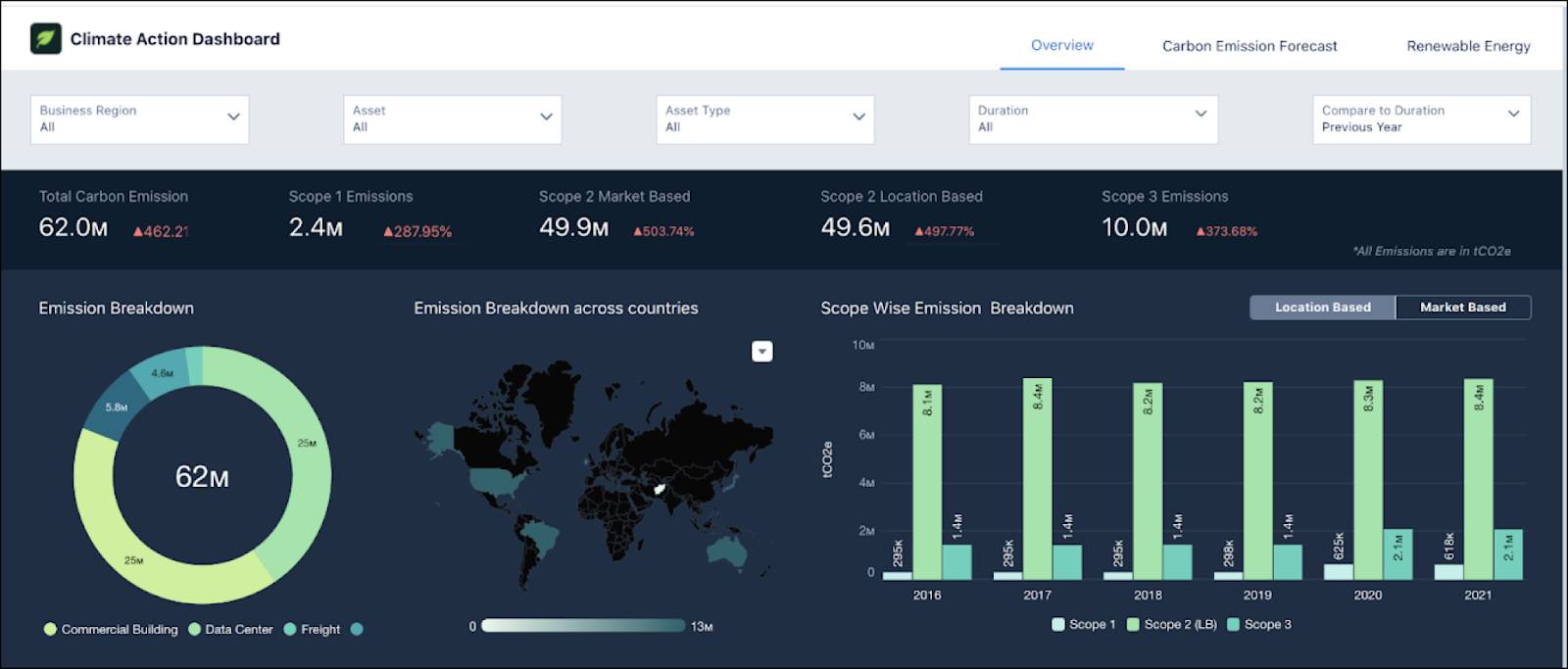1568x669 pixels.
Task: Open the Carbon Emission Forecast tab
Action: pyautogui.click(x=1249, y=46)
